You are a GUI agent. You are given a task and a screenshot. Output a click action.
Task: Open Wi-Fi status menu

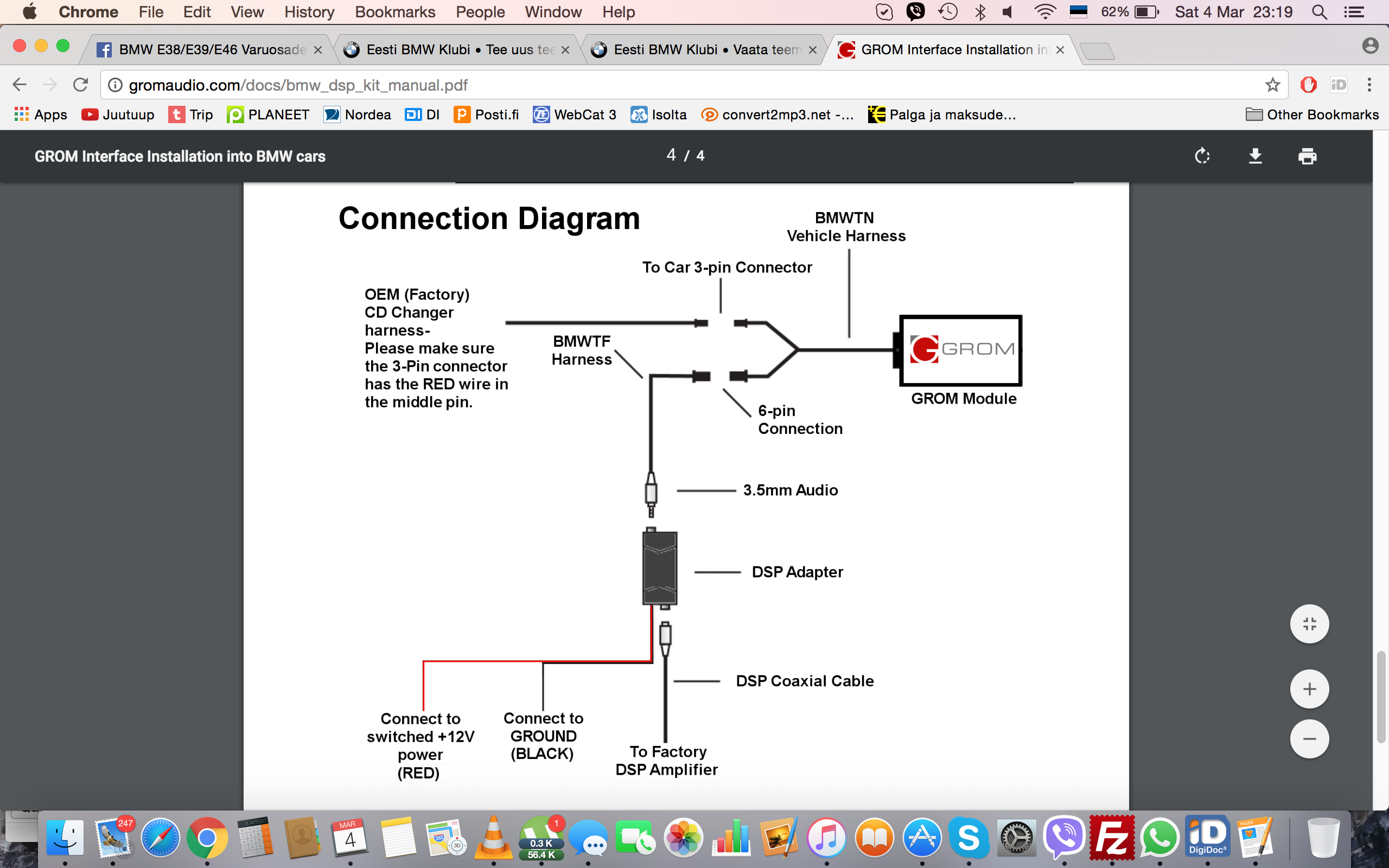(1044, 12)
